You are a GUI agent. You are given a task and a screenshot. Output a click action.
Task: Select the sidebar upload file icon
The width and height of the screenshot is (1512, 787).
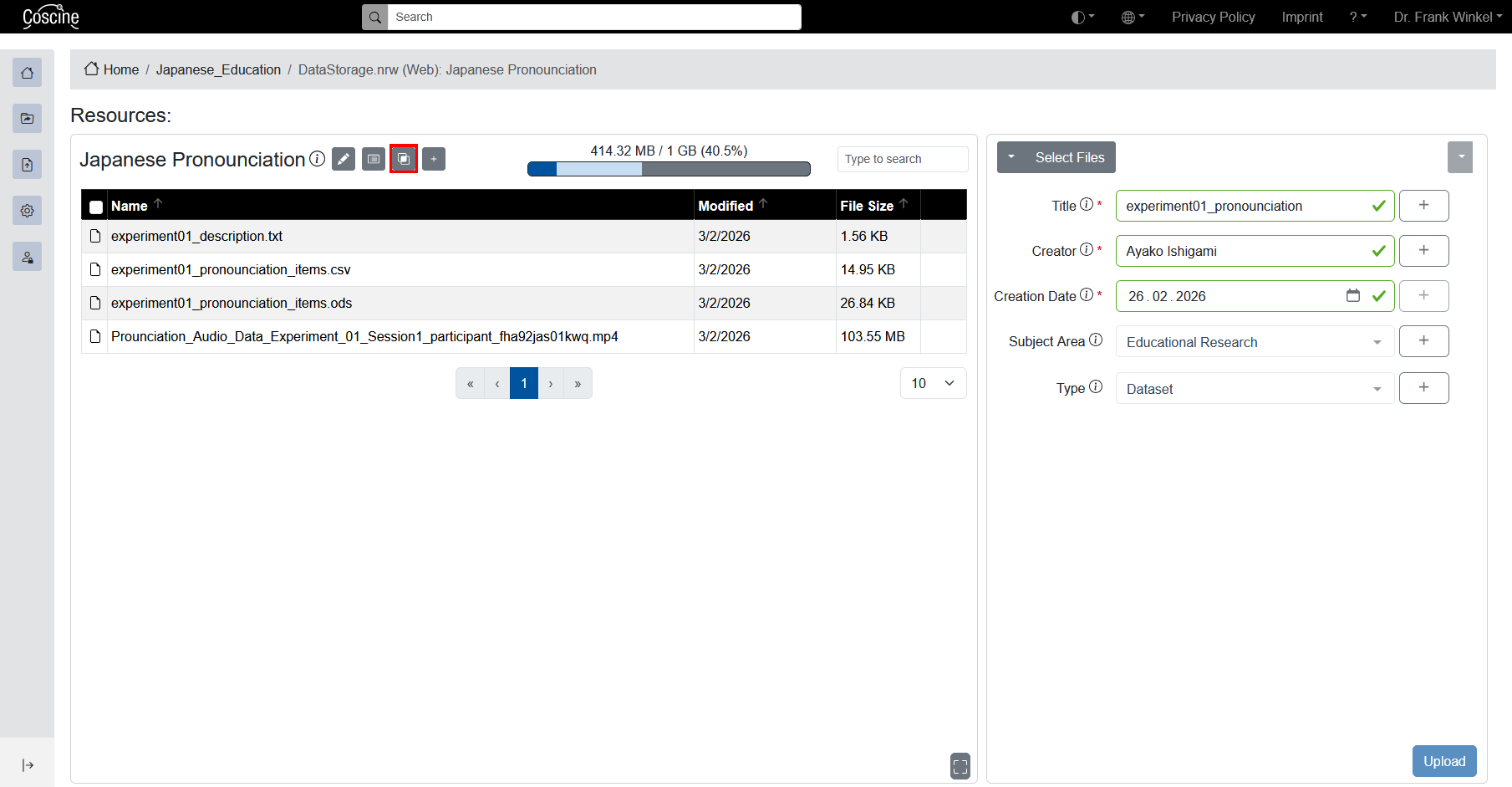tap(27, 164)
